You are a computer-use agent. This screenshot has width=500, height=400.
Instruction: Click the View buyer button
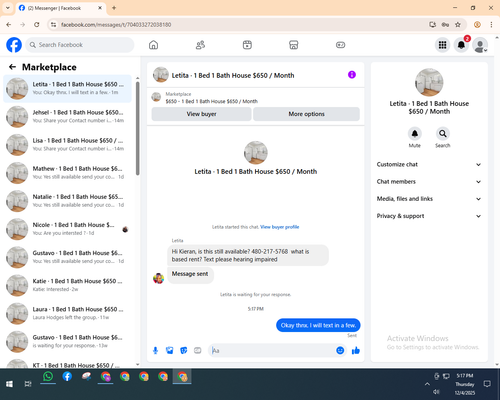click(x=201, y=114)
